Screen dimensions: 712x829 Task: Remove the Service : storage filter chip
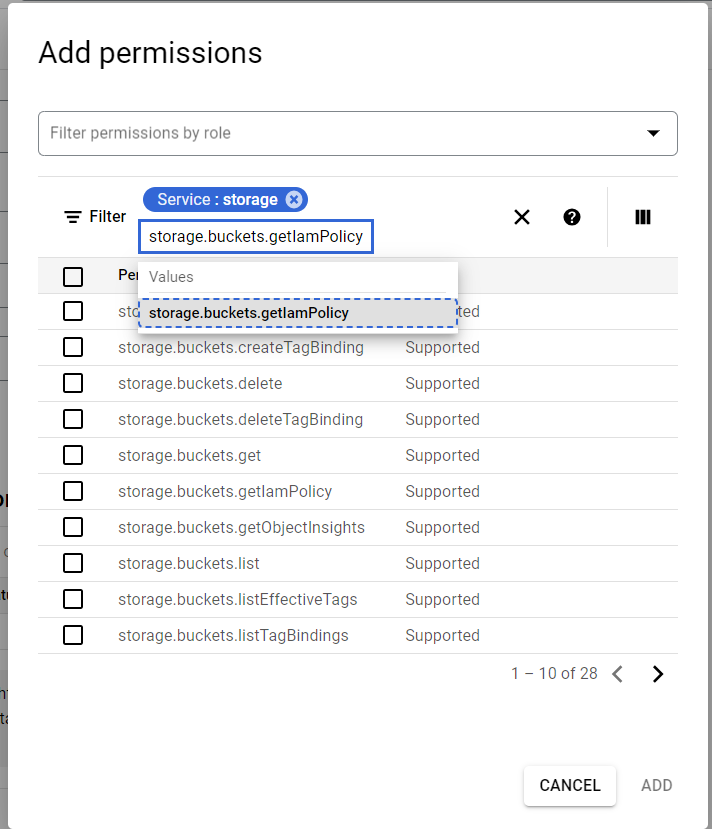click(x=294, y=199)
